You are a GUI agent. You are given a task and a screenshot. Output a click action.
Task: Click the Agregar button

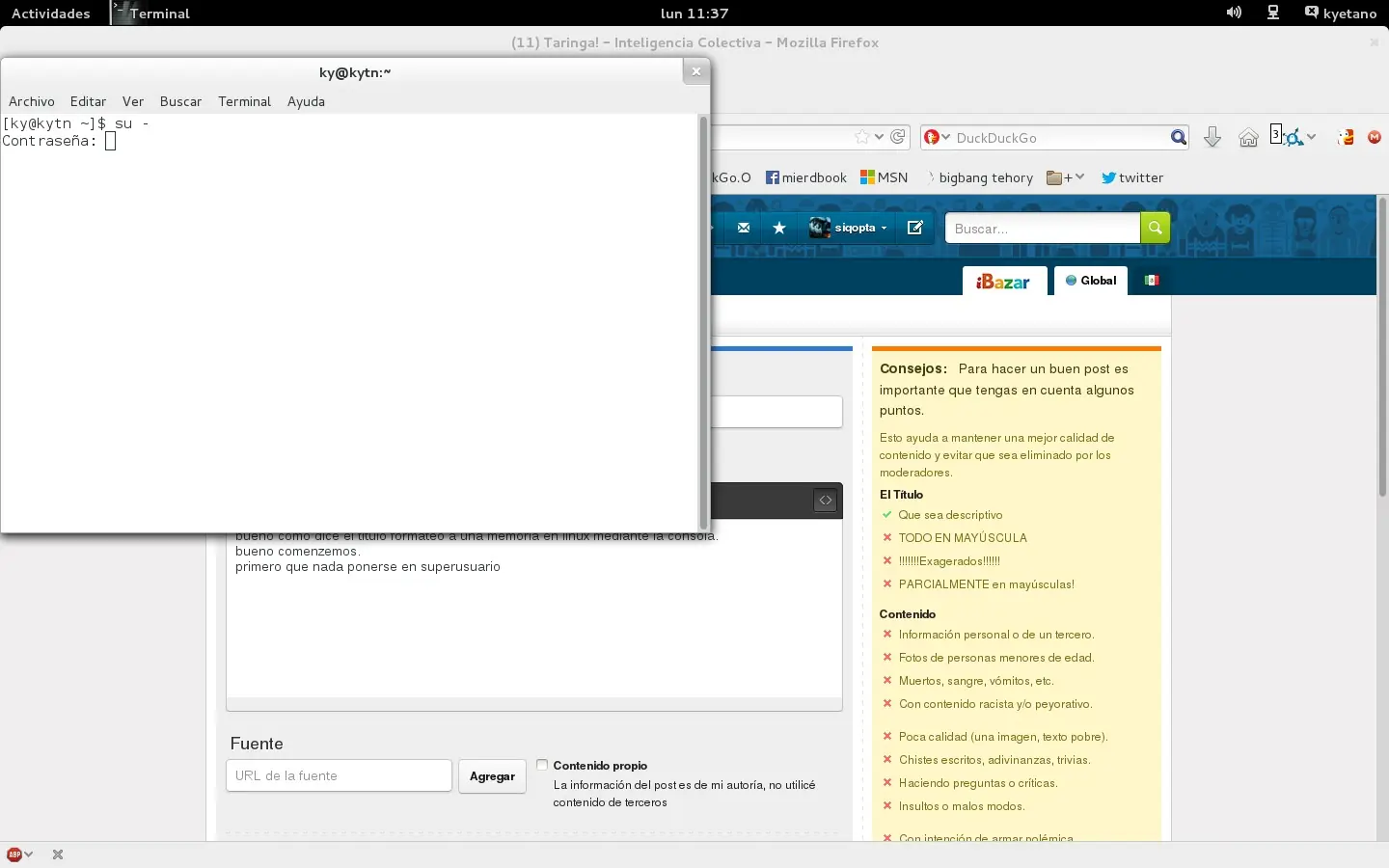pyautogui.click(x=492, y=776)
